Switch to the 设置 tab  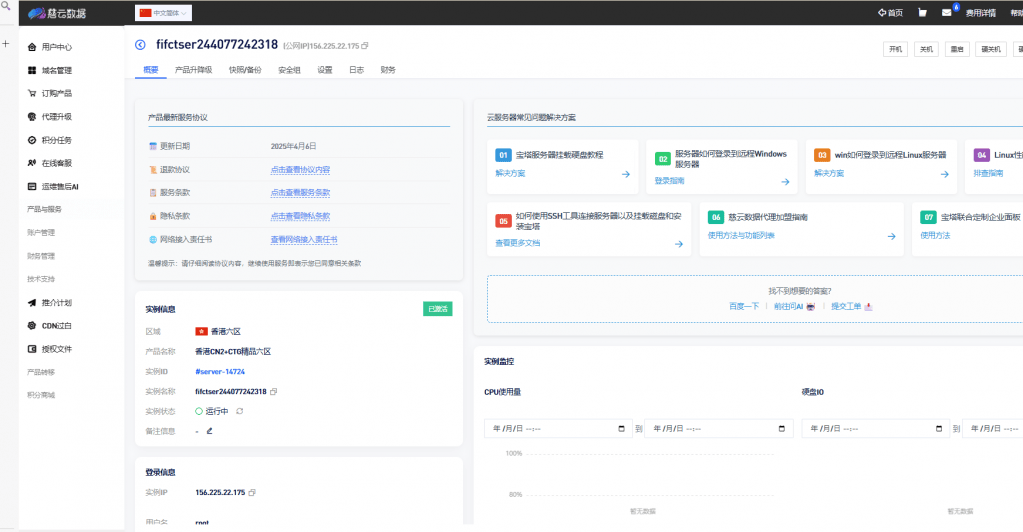click(x=325, y=70)
